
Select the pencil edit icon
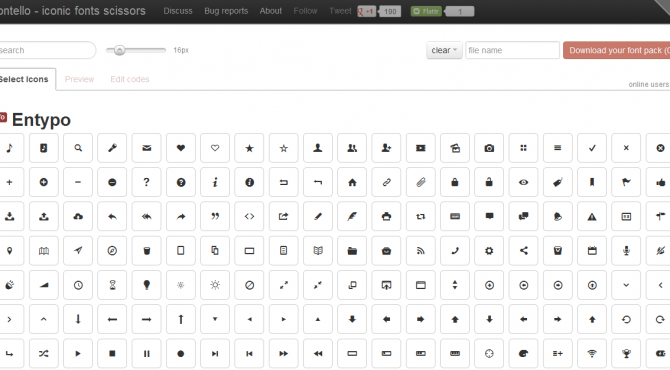coord(317,217)
